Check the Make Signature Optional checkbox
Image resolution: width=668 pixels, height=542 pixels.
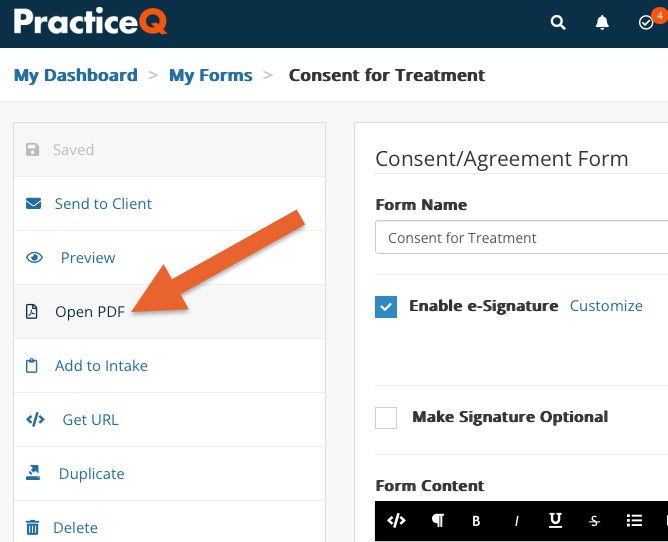point(386,418)
